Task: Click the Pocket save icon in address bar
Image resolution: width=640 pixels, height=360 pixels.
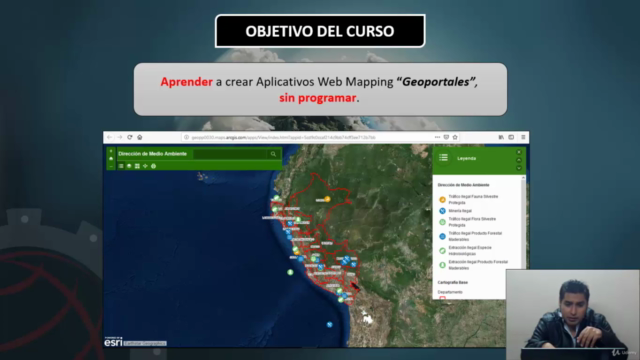Action: click(446, 137)
